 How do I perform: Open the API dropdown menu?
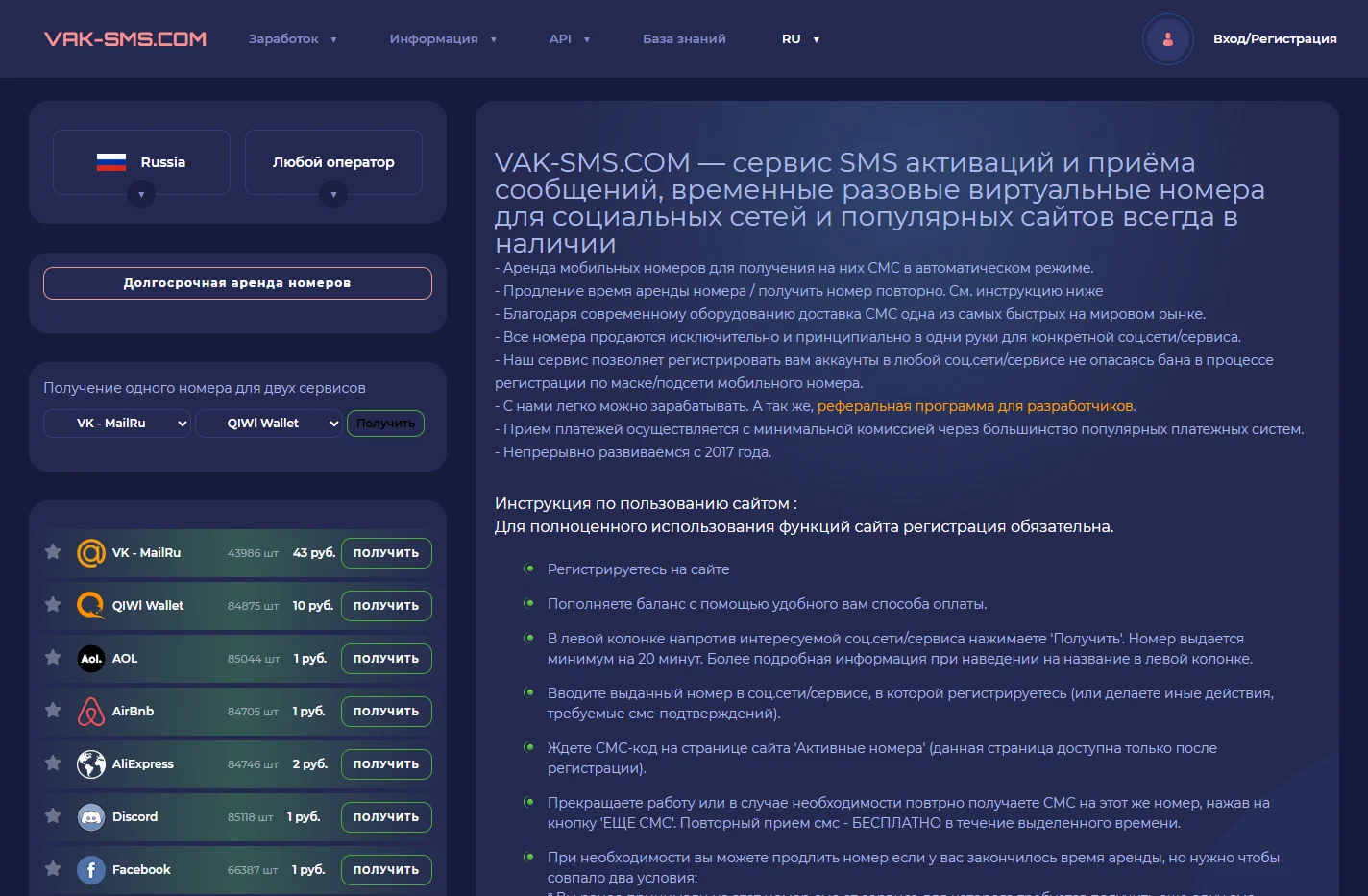pyautogui.click(x=570, y=39)
